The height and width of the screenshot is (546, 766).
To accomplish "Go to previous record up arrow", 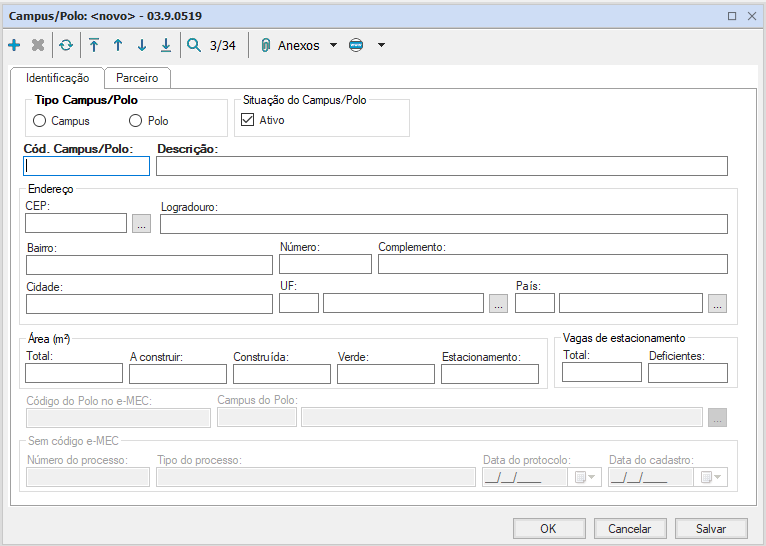I will 118,45.
